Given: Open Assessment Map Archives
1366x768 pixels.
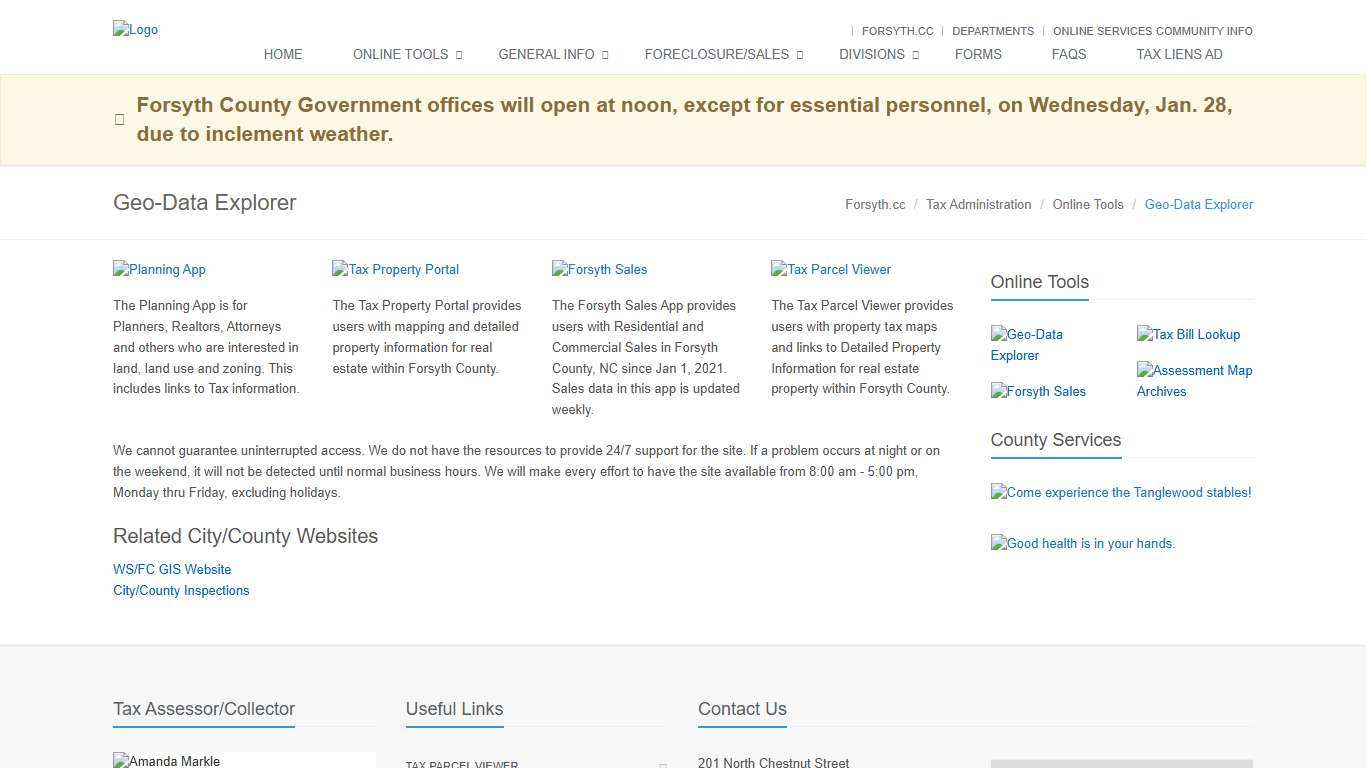Looking at the screenshot, I should pos(1194,380).
